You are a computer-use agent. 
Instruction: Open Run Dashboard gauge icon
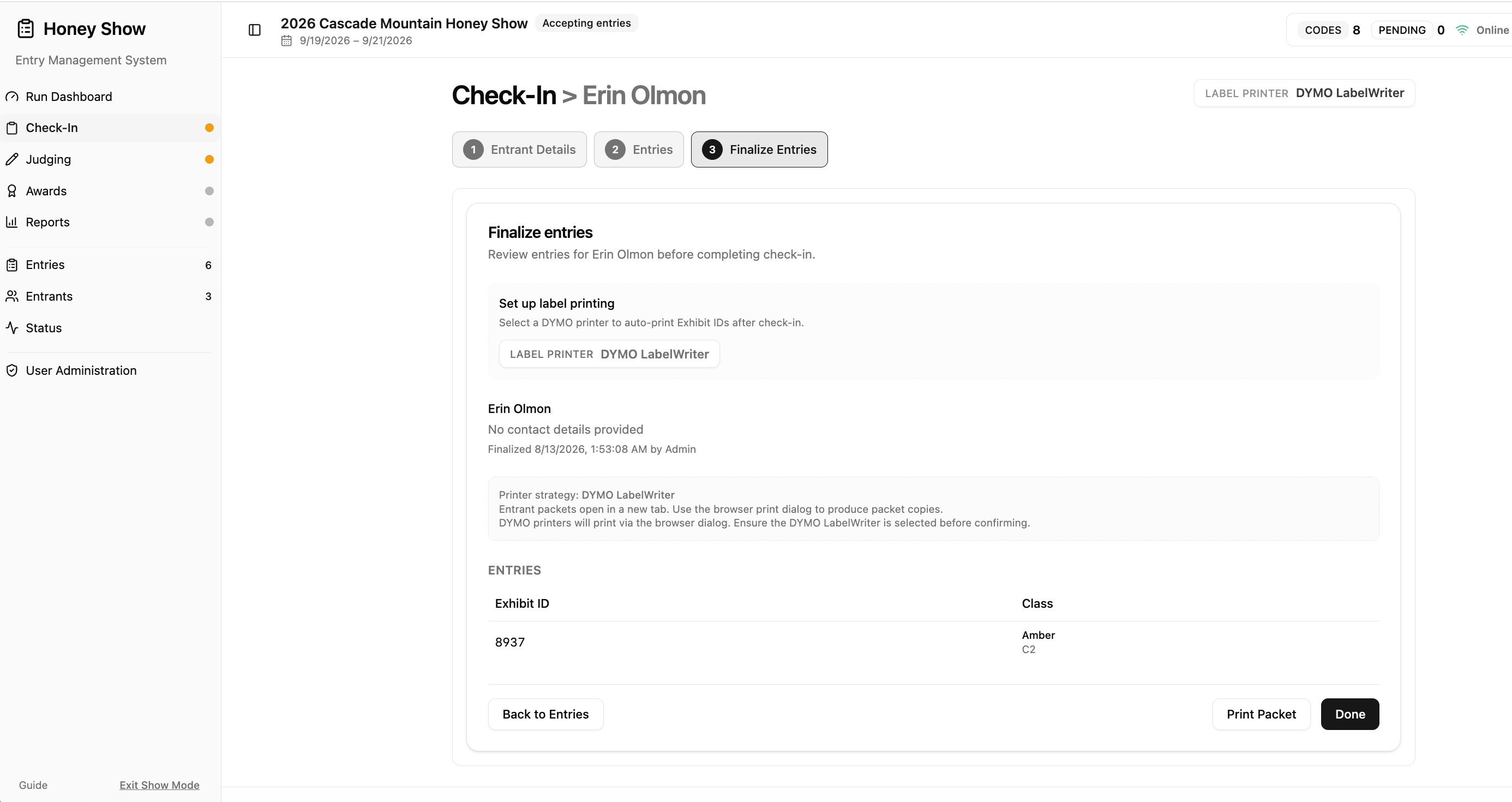(12, 96)
